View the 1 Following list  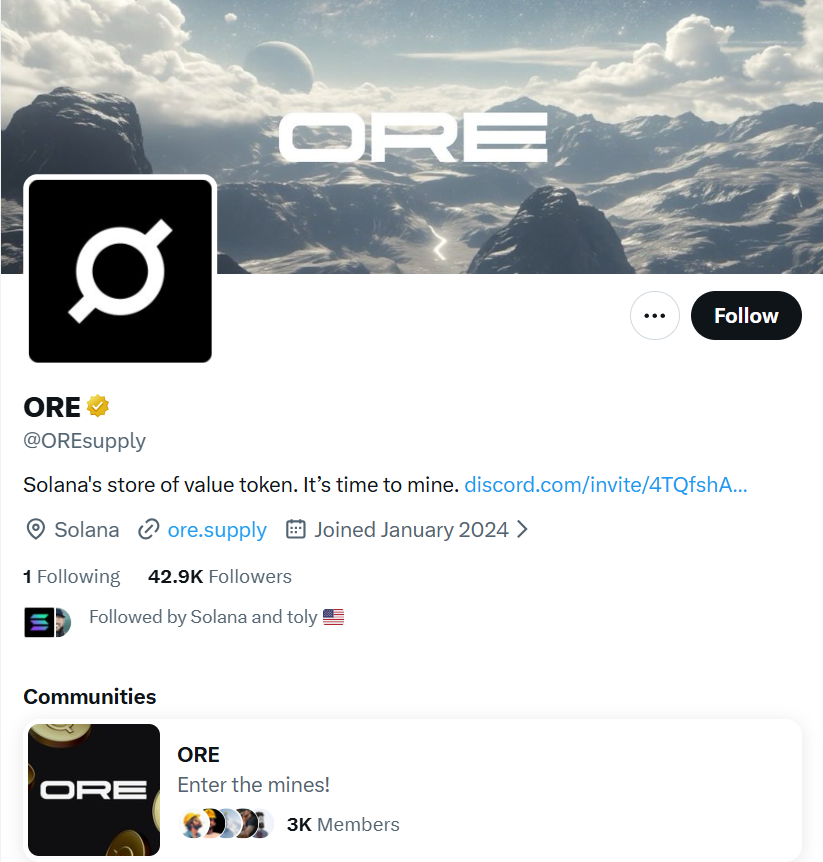pyautogui.click(x=71, y=577)
